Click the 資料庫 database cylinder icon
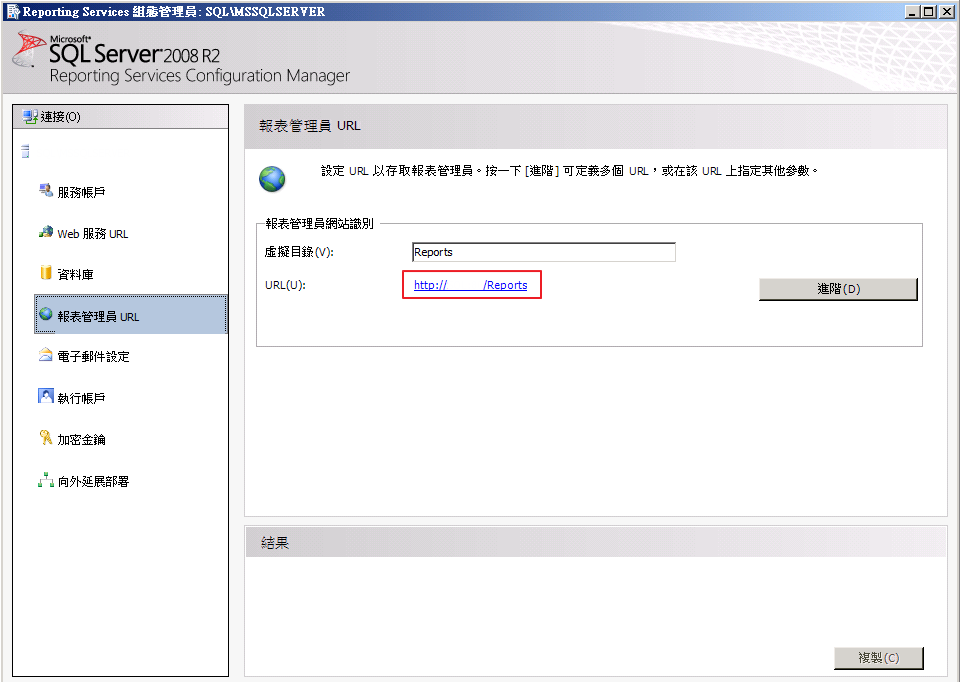Screen dimensions: 960x682 click(46, 272)
